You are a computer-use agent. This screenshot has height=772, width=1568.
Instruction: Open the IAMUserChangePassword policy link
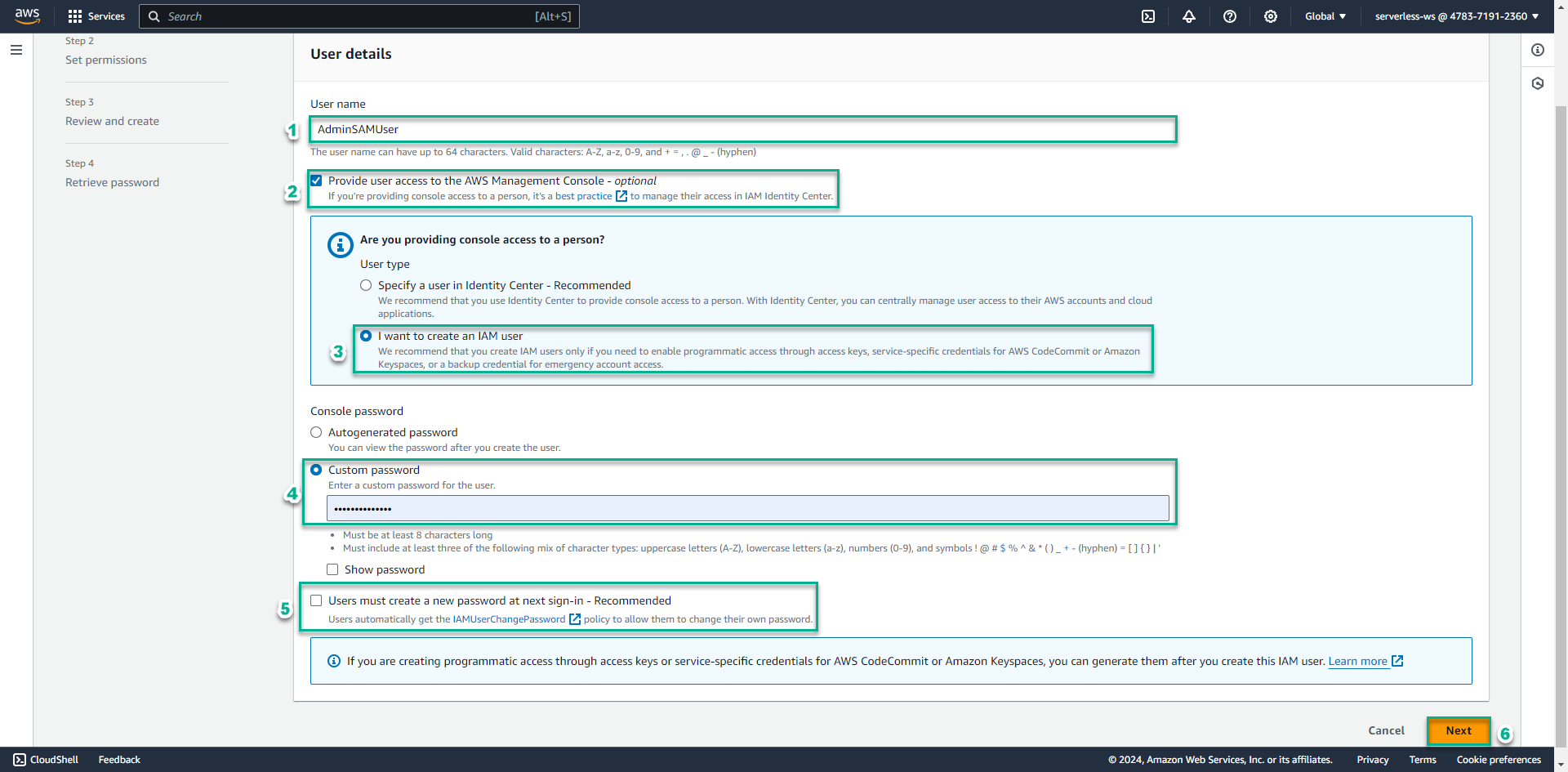coord(509,619)
